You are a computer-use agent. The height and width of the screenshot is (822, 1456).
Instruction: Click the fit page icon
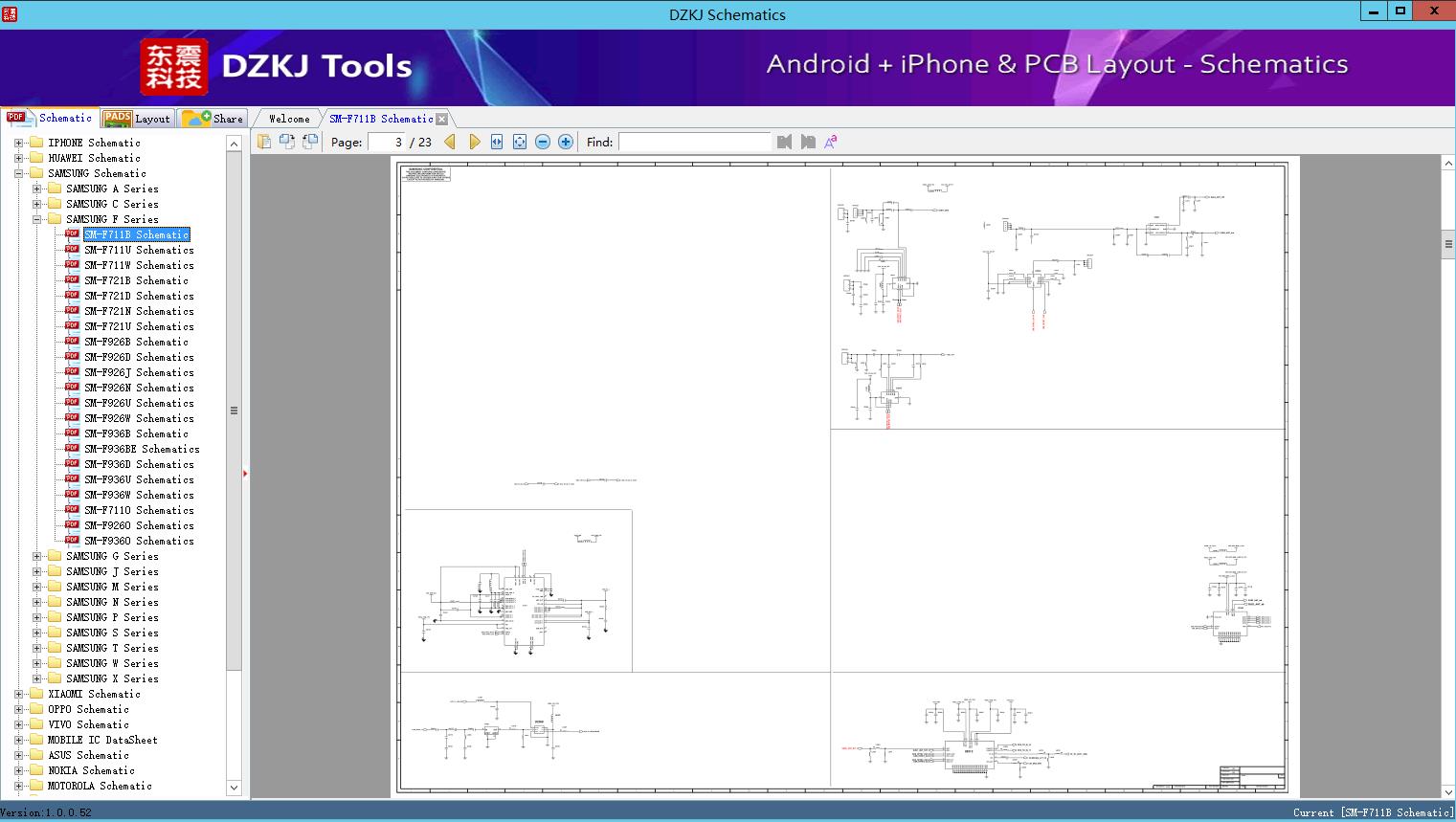[520, 142]
